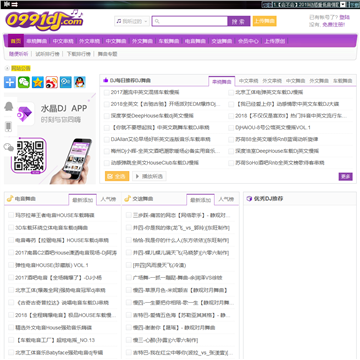Select the active 串烧舞曲 tab in daily recommendations
360x360 pixels.
pyautogui.click(x=222, y=81)
